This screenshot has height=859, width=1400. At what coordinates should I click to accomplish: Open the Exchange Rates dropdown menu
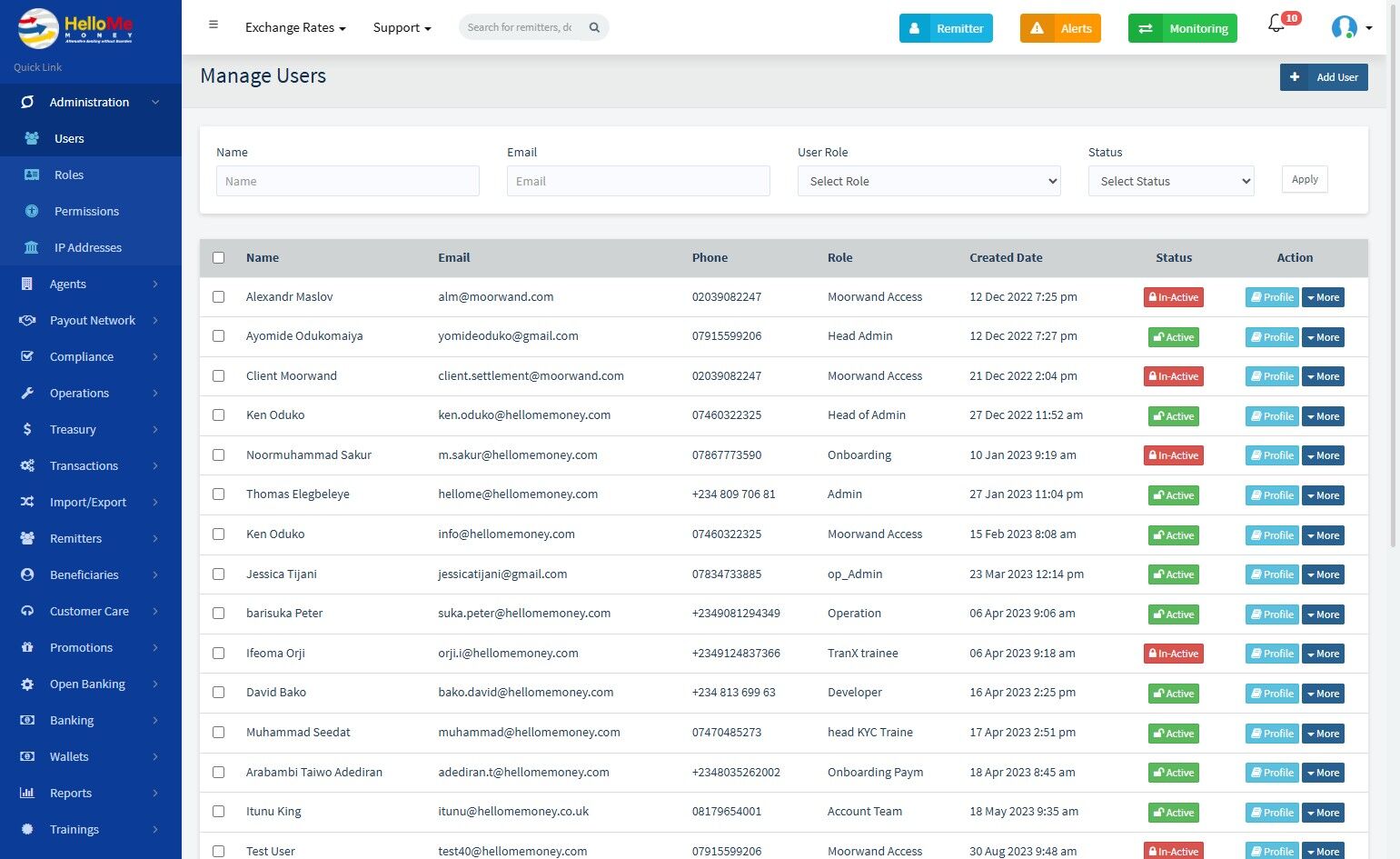coord(295,27)
